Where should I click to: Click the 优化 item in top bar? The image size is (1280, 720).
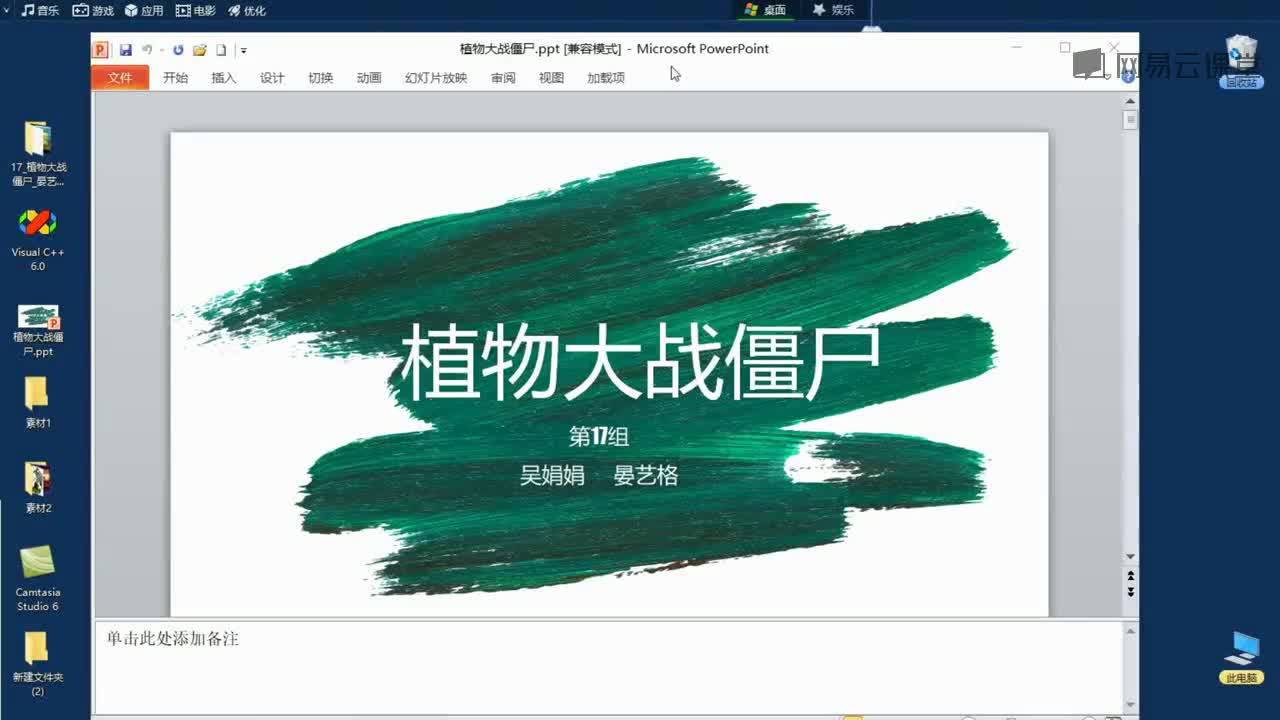[247, 10]
